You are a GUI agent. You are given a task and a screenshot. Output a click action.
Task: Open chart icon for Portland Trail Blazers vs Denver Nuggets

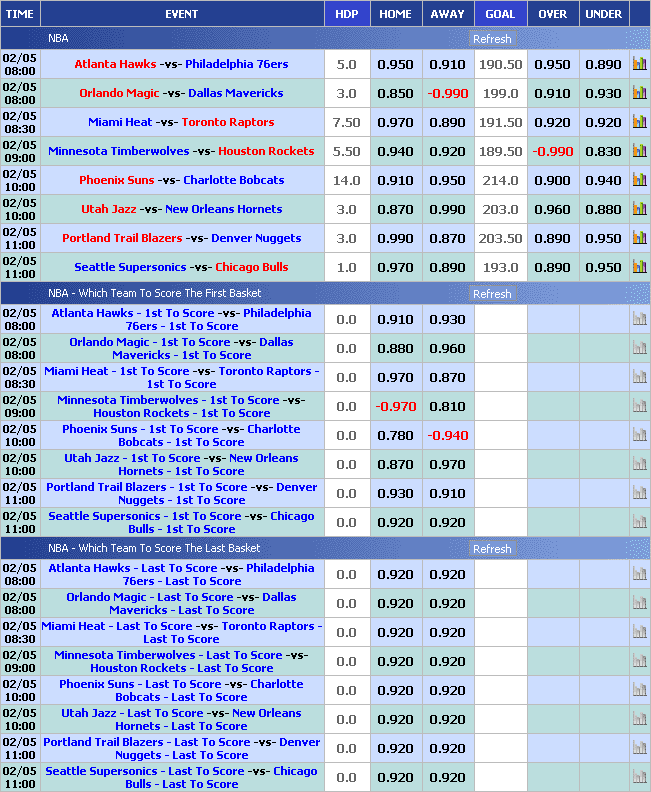tap(639, 238)
